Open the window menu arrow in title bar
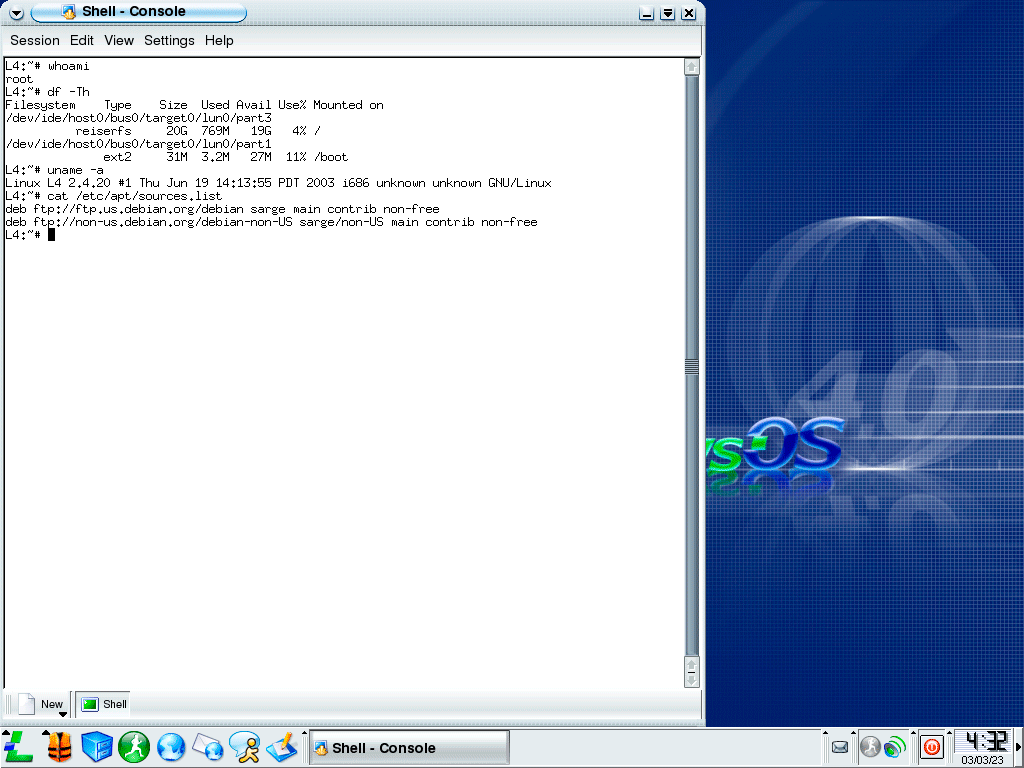The height and width of the screenshot is (768, 1024). 16,13
